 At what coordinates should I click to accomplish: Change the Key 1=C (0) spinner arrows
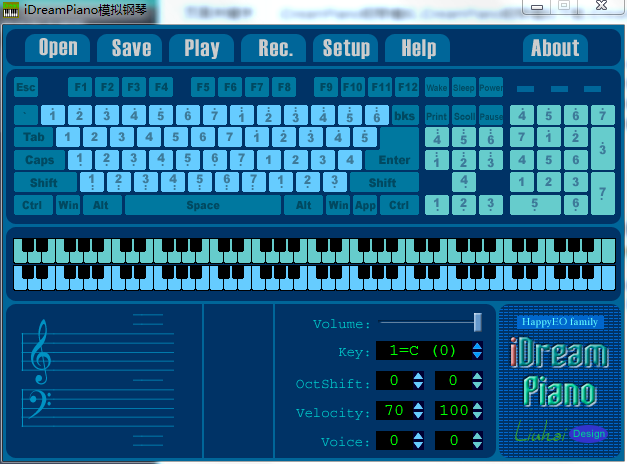(x=477, y=351)
